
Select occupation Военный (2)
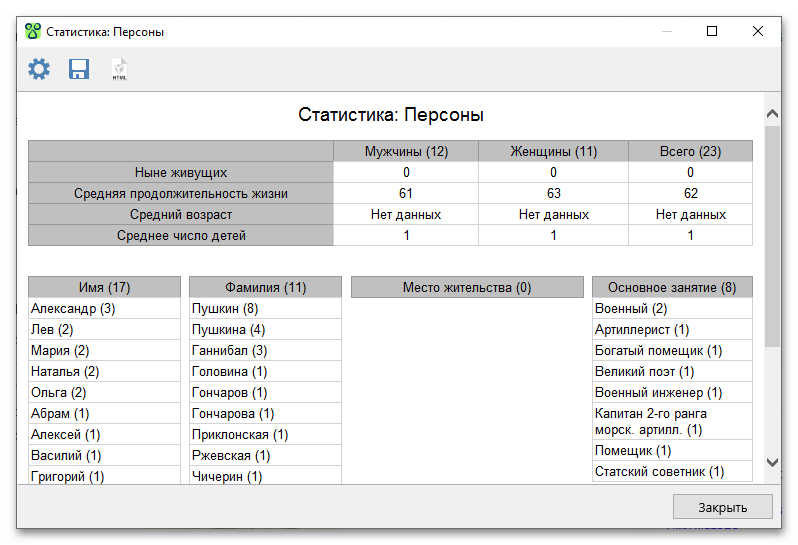pyautogui.click(x=672, y=308)
